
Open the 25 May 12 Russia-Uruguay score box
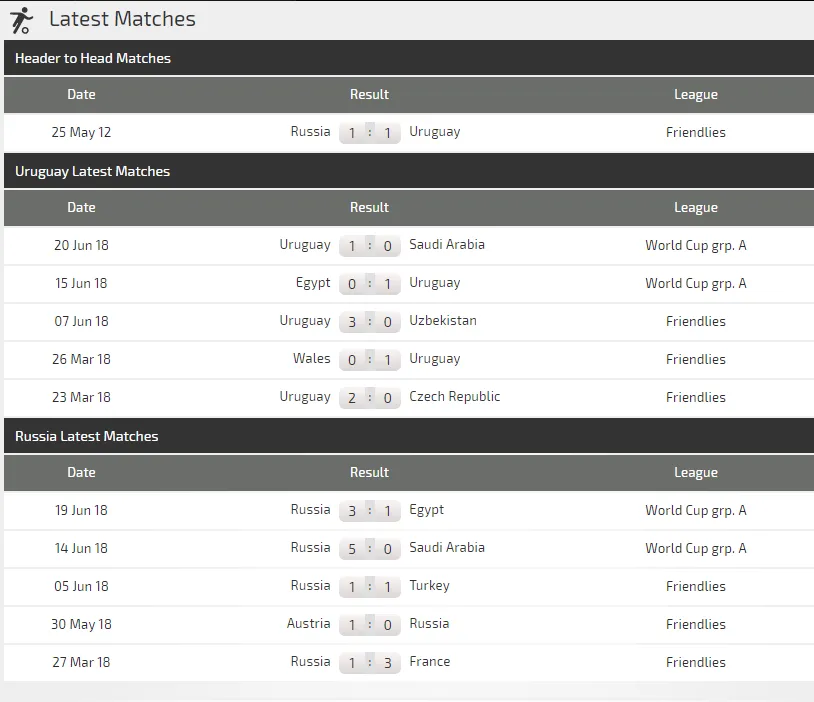(369, 133)
